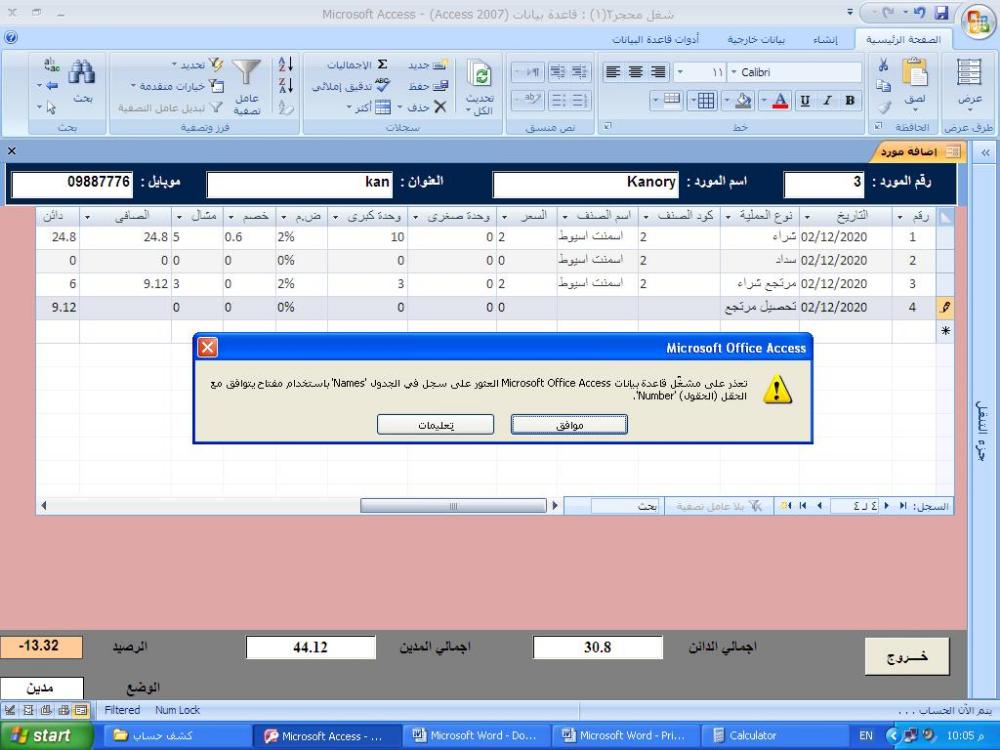The width and height of the screenshot is (1000, 750).
Task: Open الصفحة الرئيسية ribbon tab
Action: pos(903,40)
